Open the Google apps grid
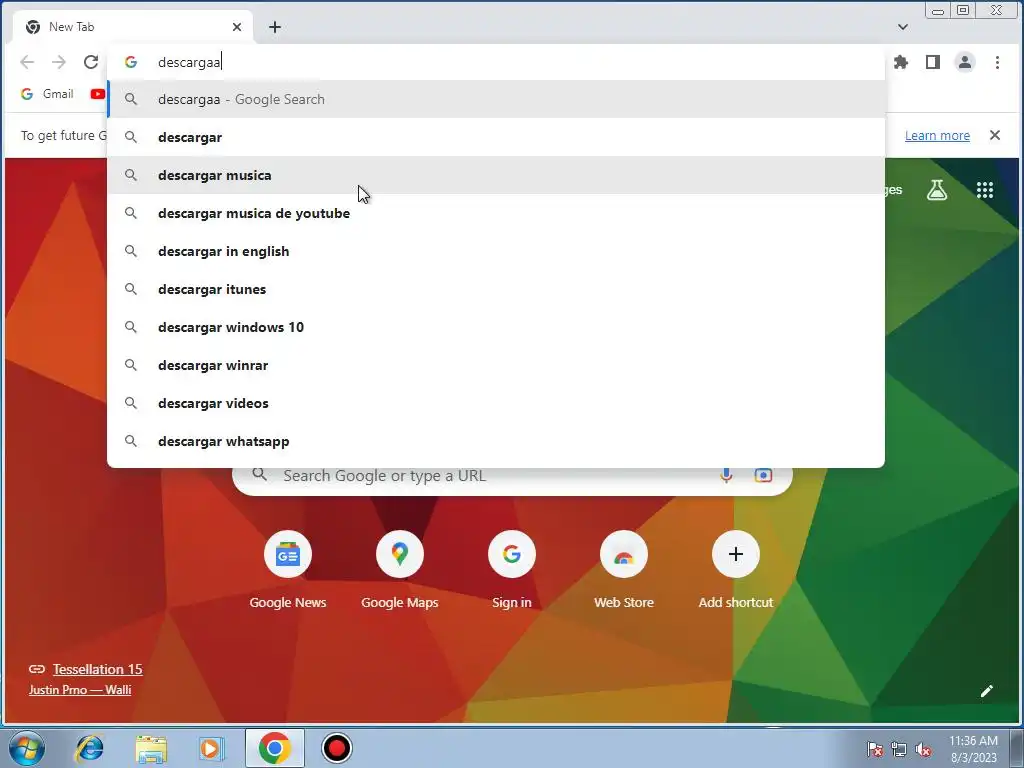This screenshot has height=768, width=1024. 985,190
